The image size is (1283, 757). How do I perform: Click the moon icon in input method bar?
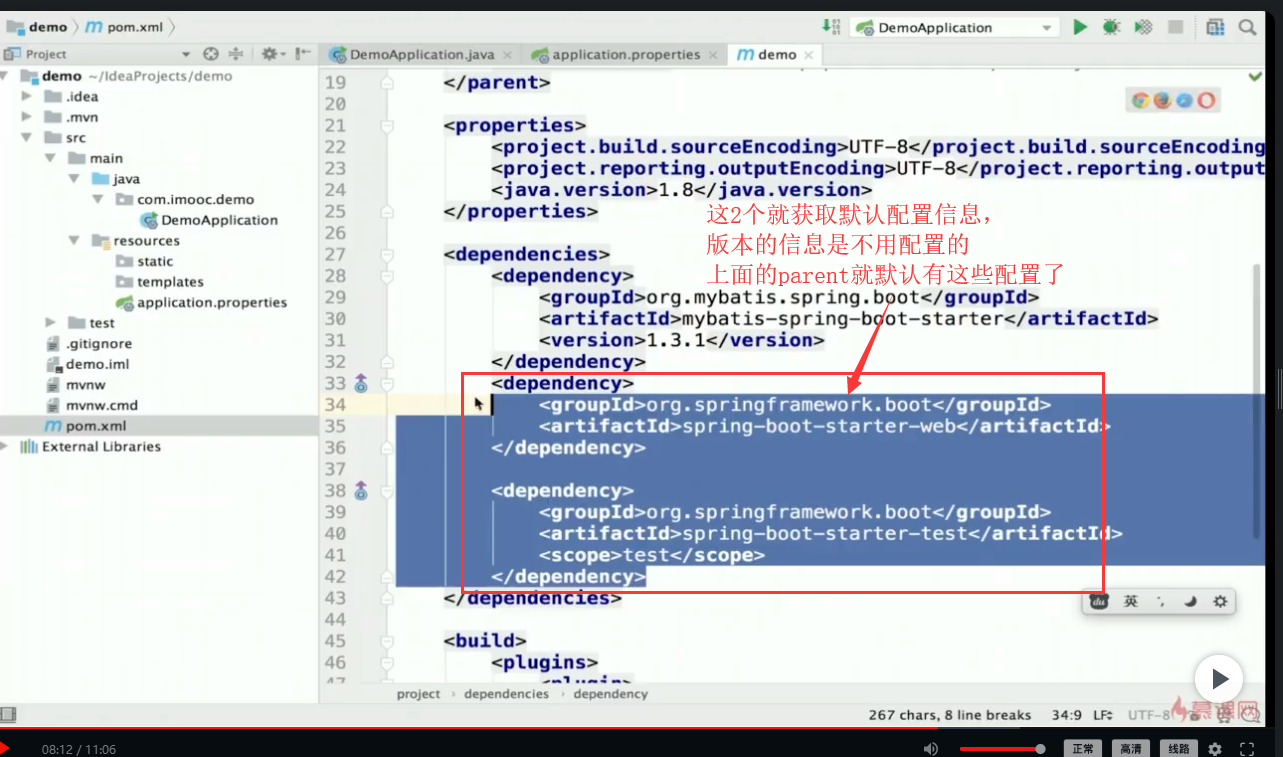[1190, 602]
